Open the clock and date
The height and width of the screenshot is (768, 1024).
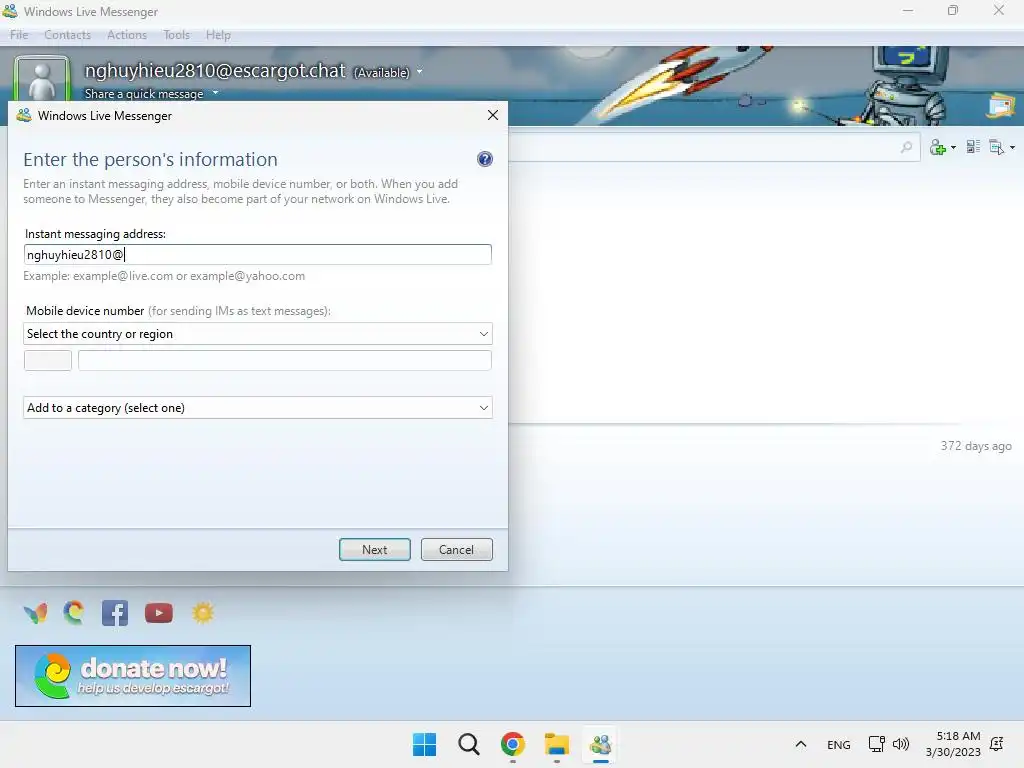click(x=953, y=744)
